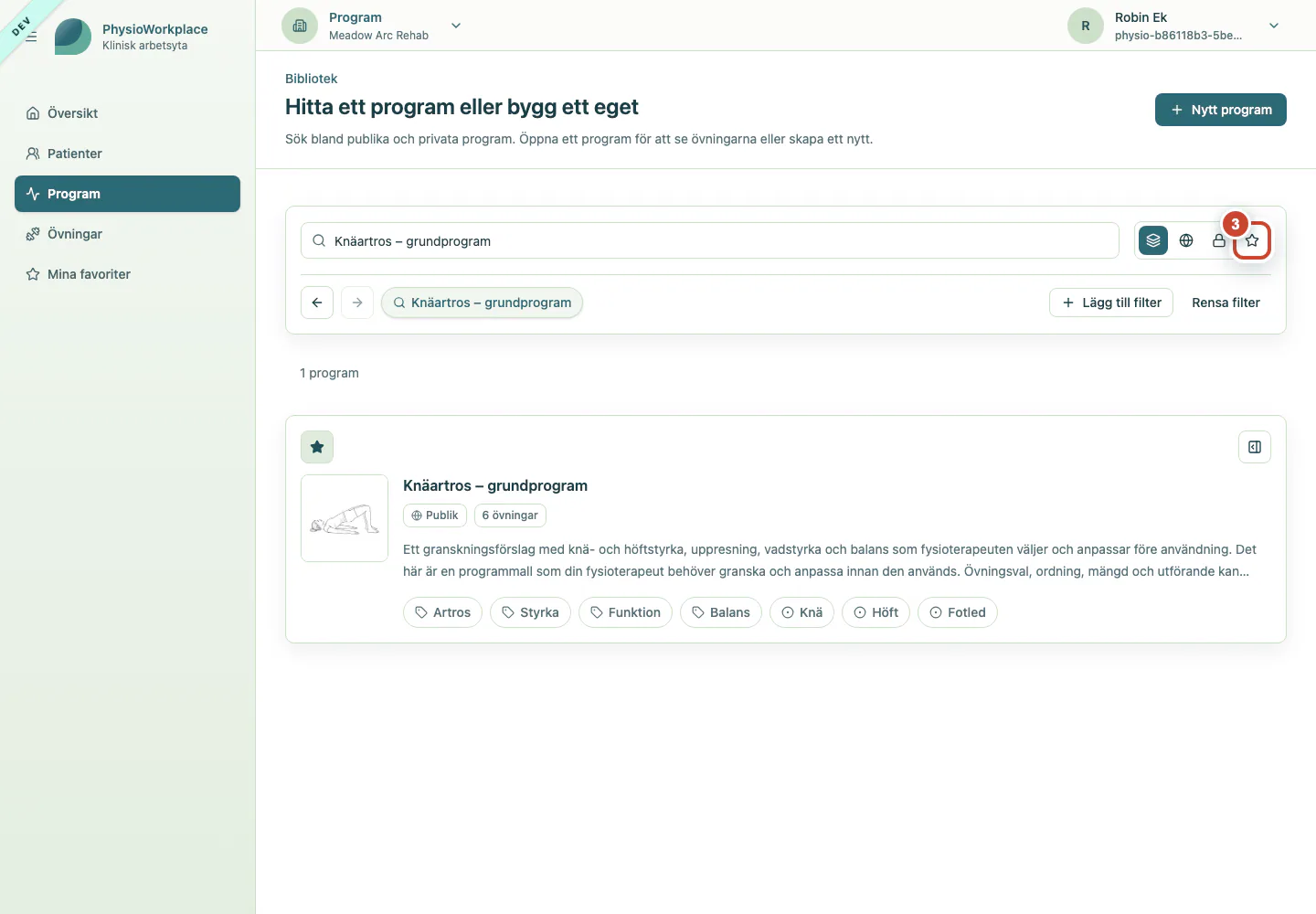Image resolution: width=1316 pixels, height=914 pixels.
Task: Click the magnifier icon in search field
Action: pyautogui.click(x=319, y=240)
